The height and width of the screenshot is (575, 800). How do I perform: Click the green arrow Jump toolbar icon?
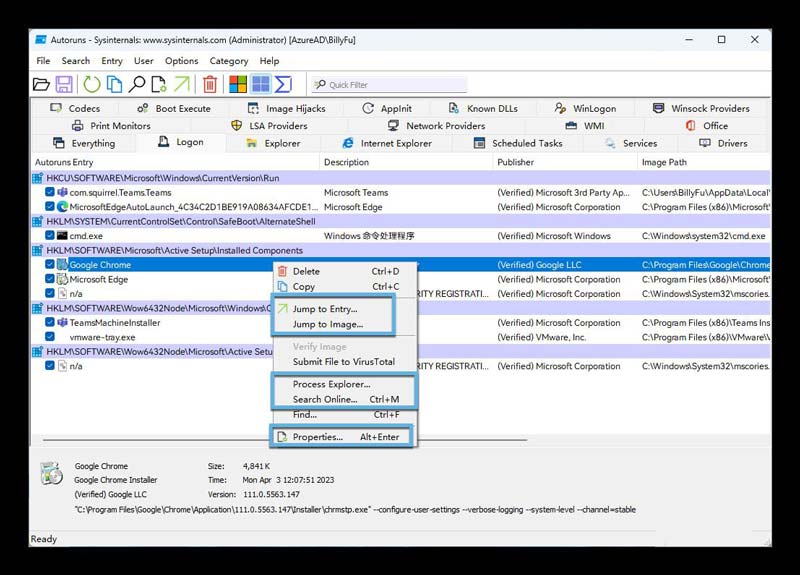pyautogui.click(x=182, y=84)
